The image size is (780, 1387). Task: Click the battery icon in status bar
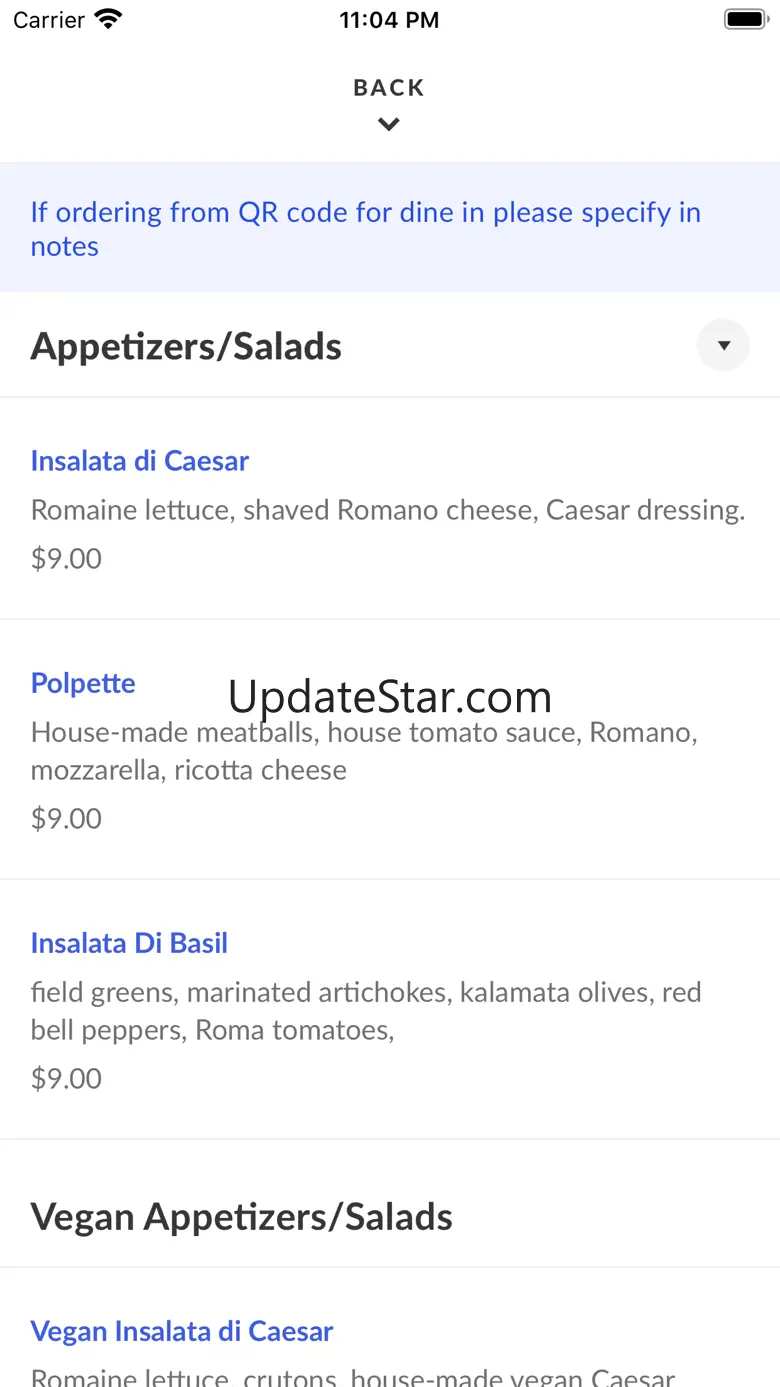744,19
